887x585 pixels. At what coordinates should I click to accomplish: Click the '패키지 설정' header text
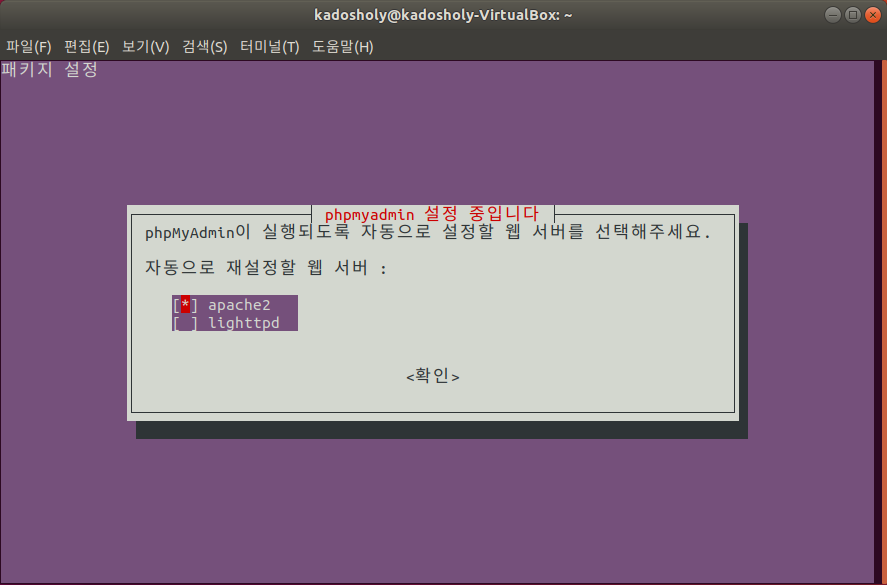[49, 70]
